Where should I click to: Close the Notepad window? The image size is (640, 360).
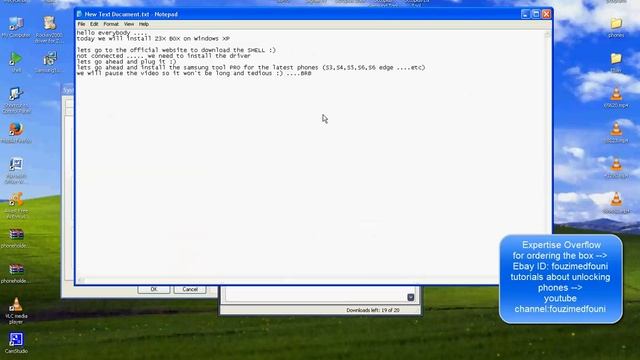547,14
